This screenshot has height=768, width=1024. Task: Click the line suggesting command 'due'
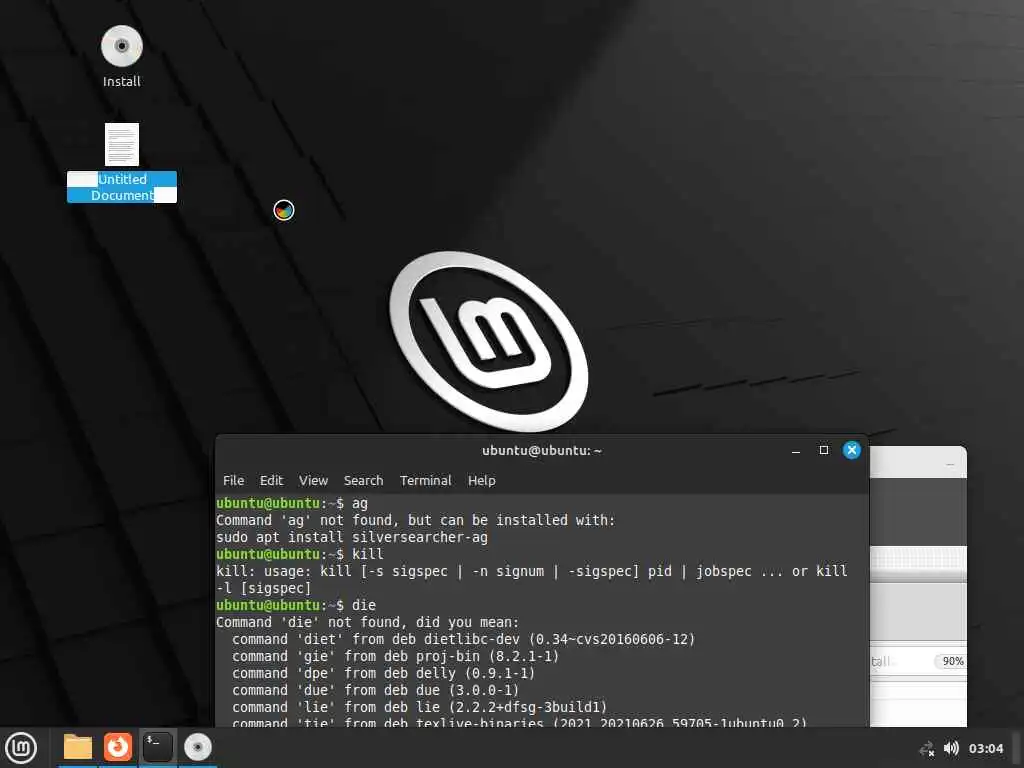pyautogui.click(x=376, y=690)
